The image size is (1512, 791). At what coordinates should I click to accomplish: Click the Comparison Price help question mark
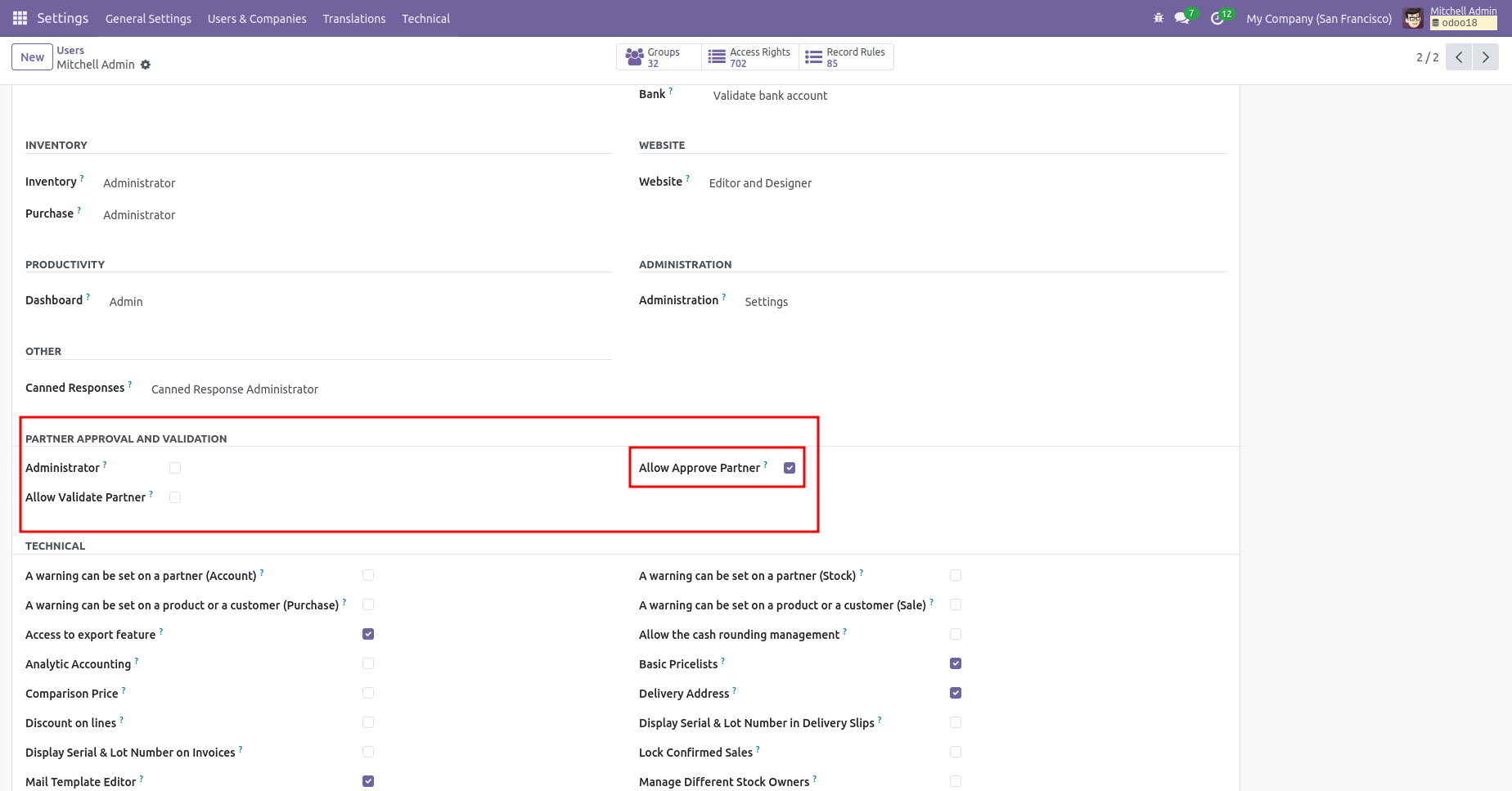pyautogui.click(x=123, y=690)
